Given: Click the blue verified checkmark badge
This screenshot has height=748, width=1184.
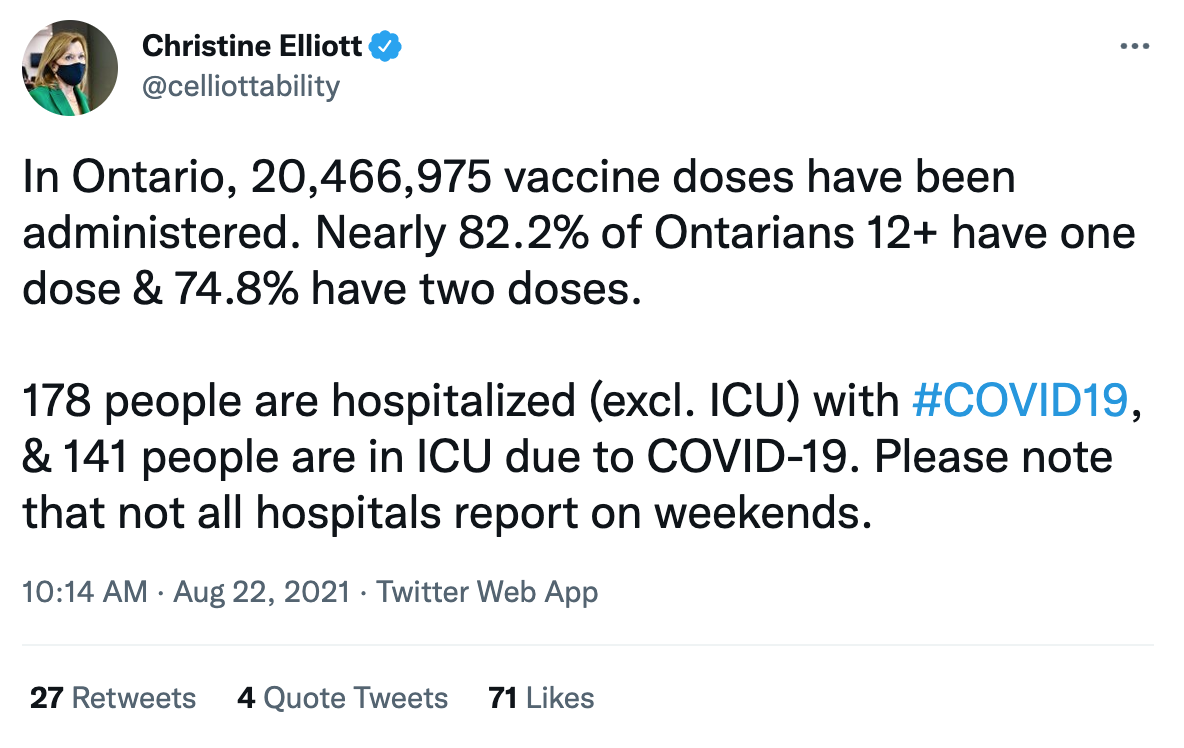Looking at the screenshot, I should (x=385, y=47).
